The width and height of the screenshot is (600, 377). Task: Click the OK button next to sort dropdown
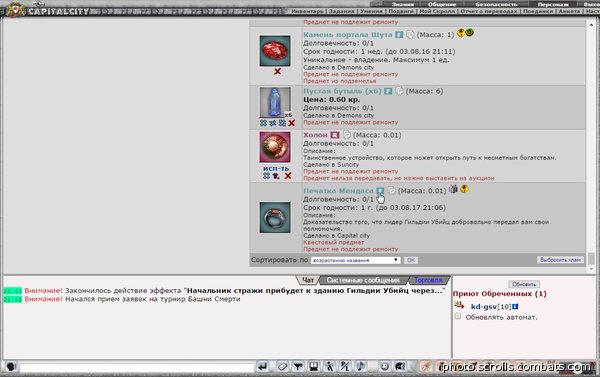411,260
